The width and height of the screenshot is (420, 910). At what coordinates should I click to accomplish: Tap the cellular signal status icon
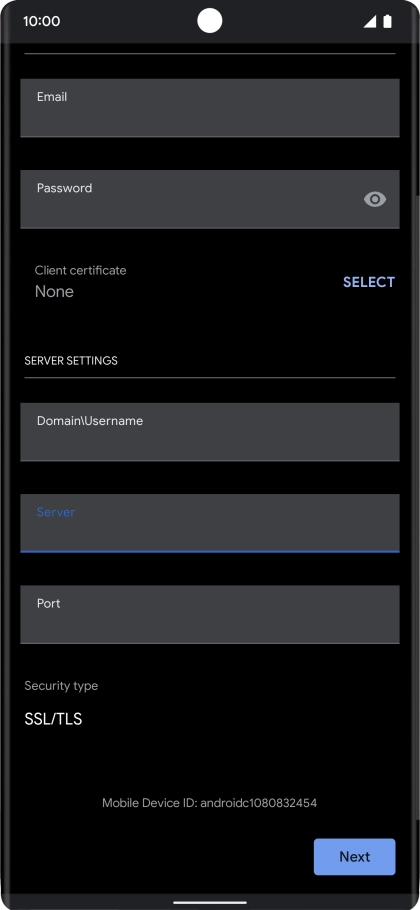370,21
